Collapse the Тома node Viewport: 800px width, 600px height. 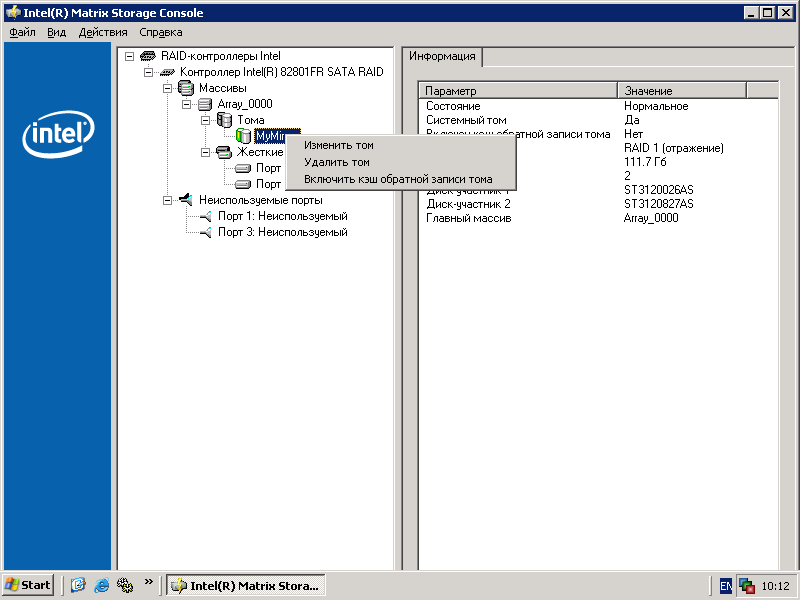point(206,120)
